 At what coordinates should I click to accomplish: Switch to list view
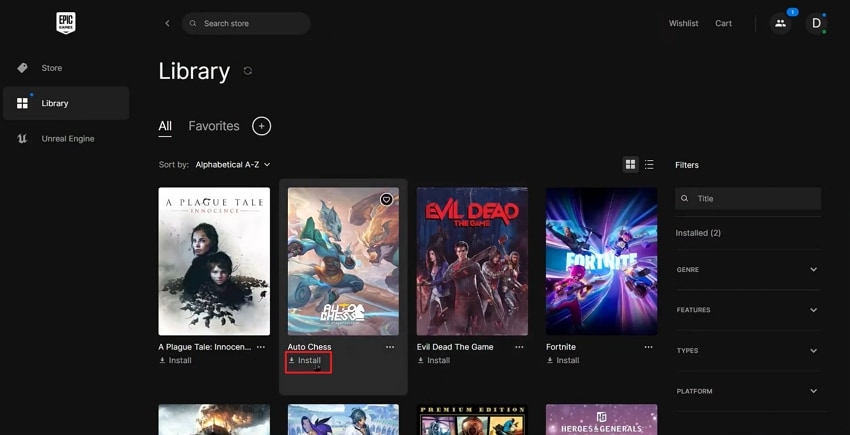(649, 164)
